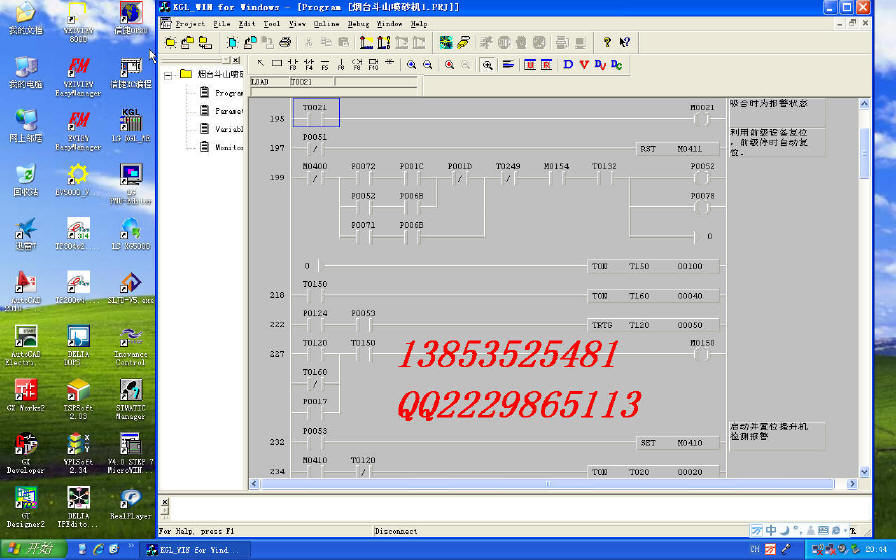Select Program item in project tree

tap(228, 92)
